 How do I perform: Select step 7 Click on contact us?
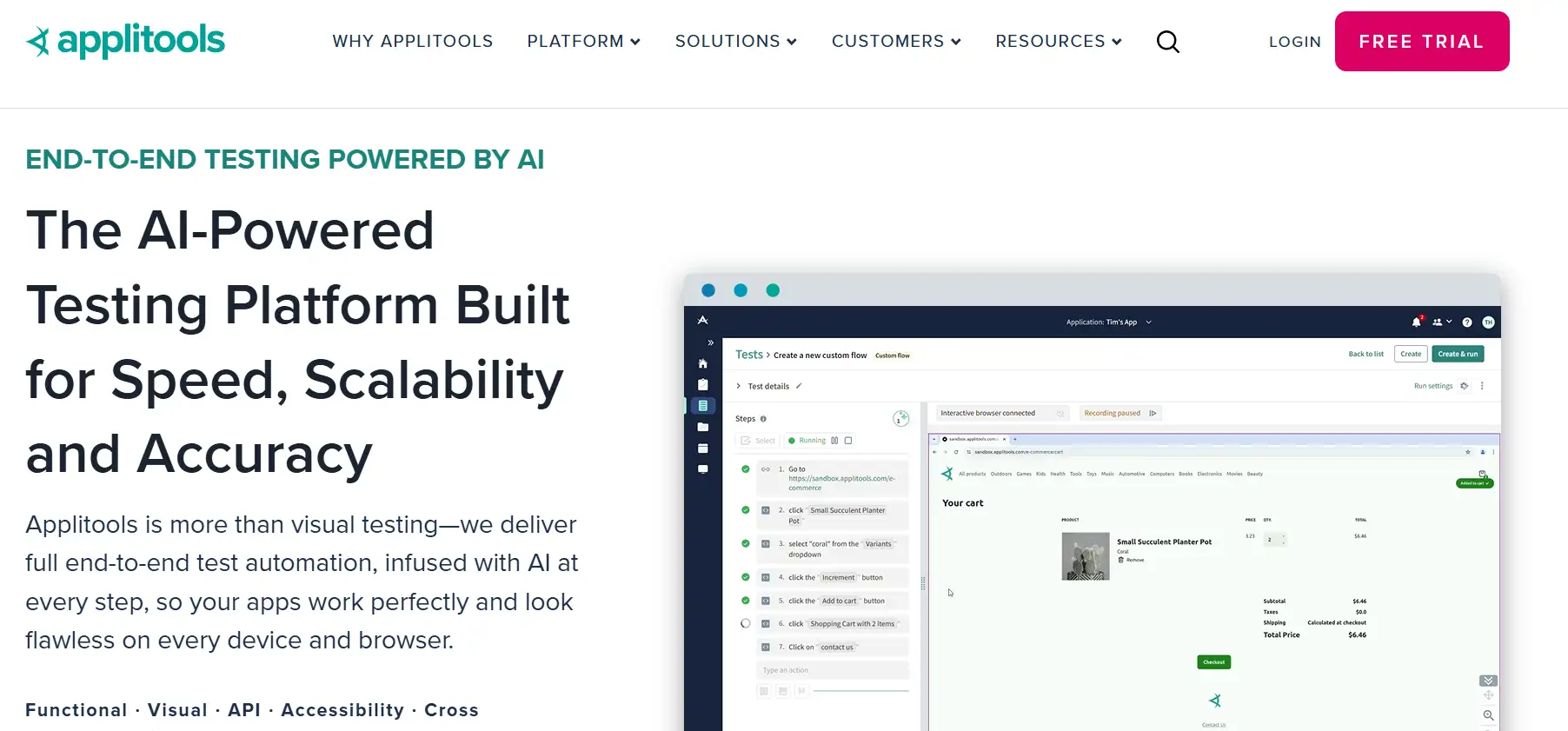833,648
